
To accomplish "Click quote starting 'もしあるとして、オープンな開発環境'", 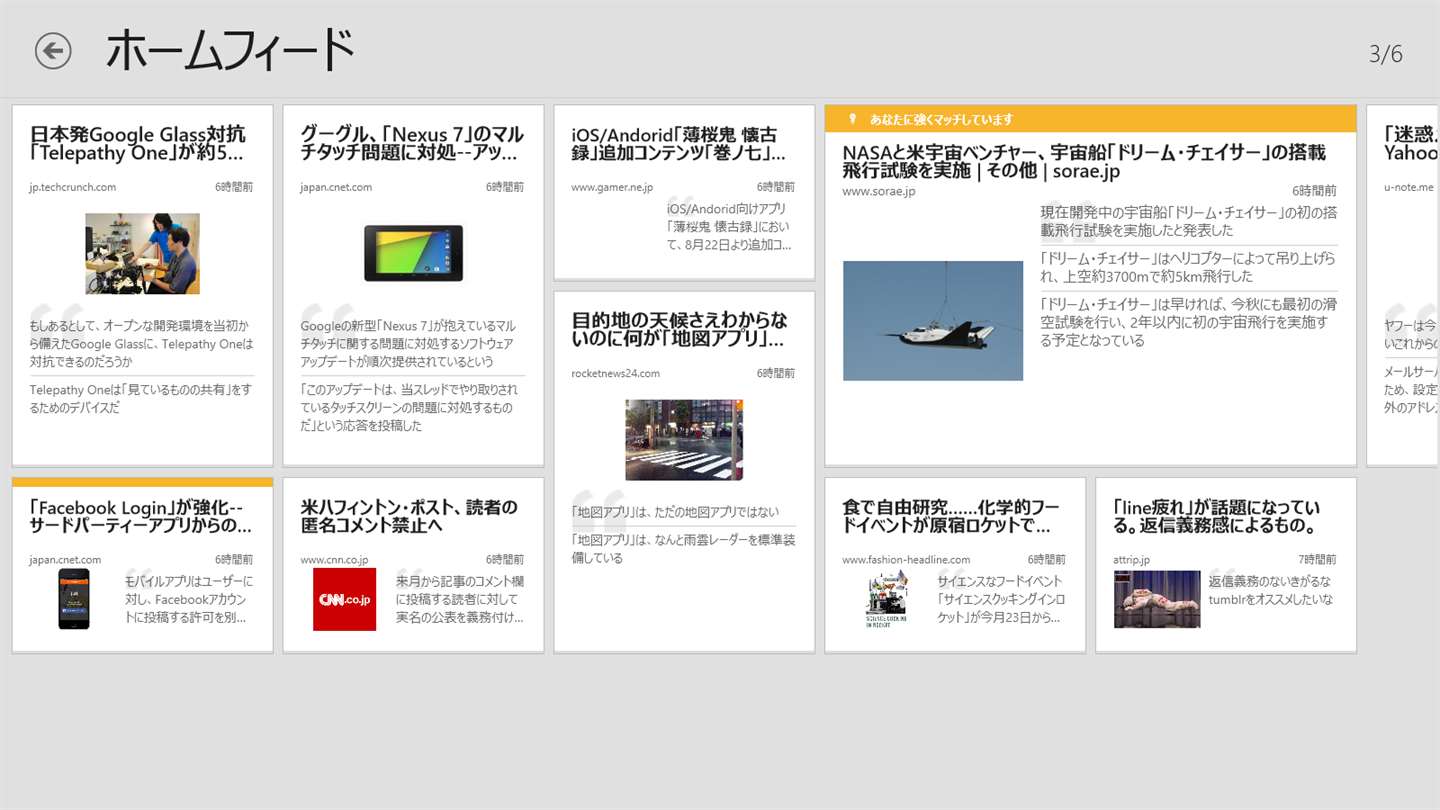I will [141, 344].
